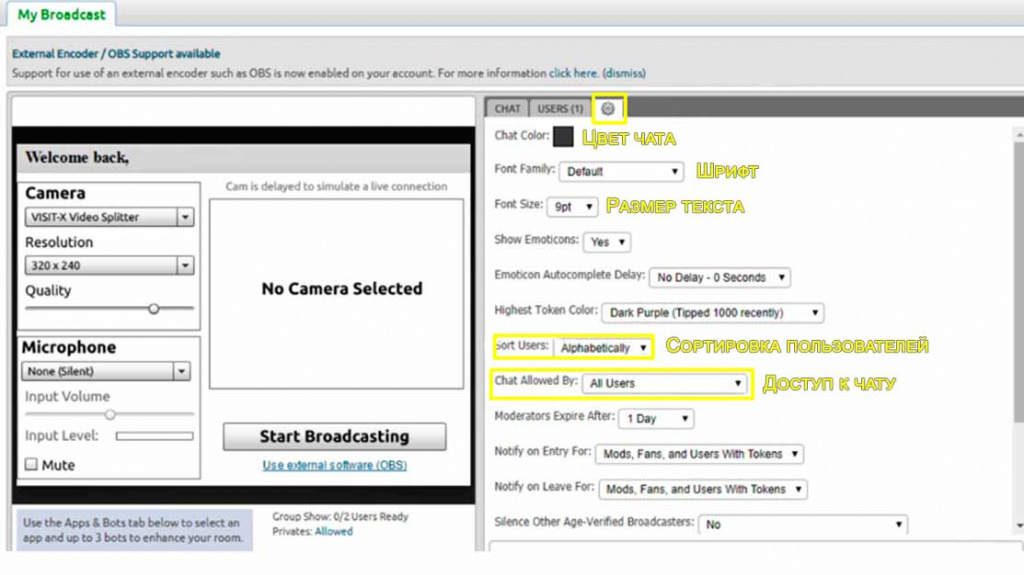Open Emoticon Autocomplete Delay dropdown

pyautogui.click(x=720, y=277)
